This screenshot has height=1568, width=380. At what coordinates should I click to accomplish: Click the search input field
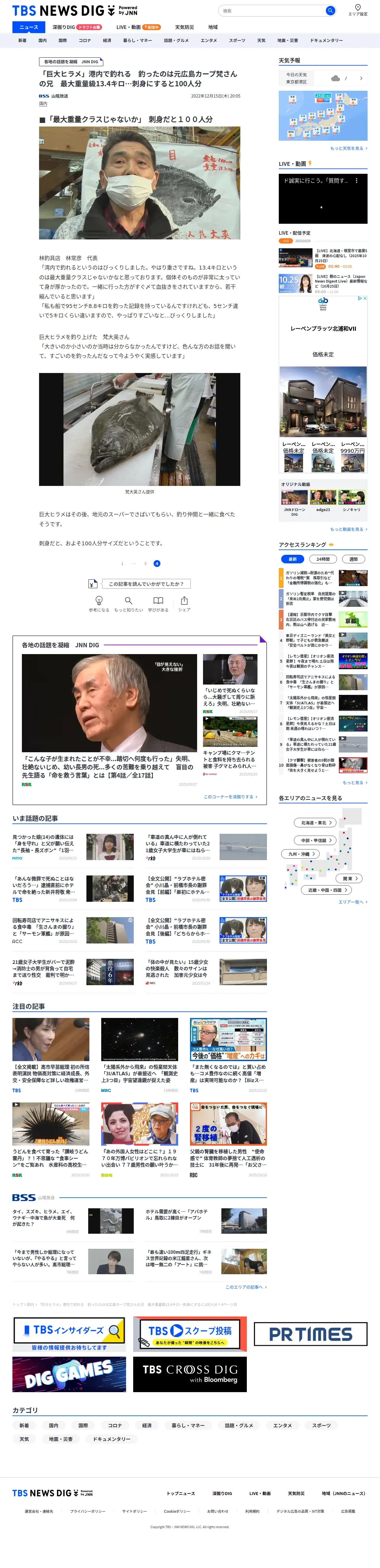[272, 10]
